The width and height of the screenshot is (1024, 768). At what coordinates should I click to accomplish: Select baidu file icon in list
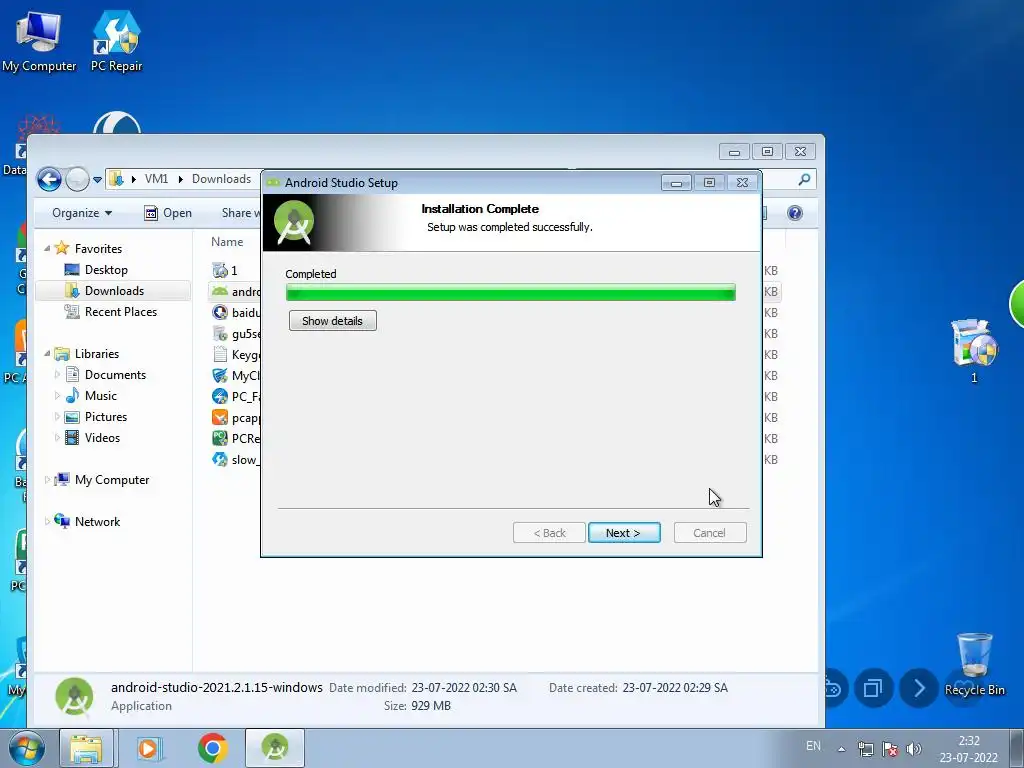[x=220, y=312]
